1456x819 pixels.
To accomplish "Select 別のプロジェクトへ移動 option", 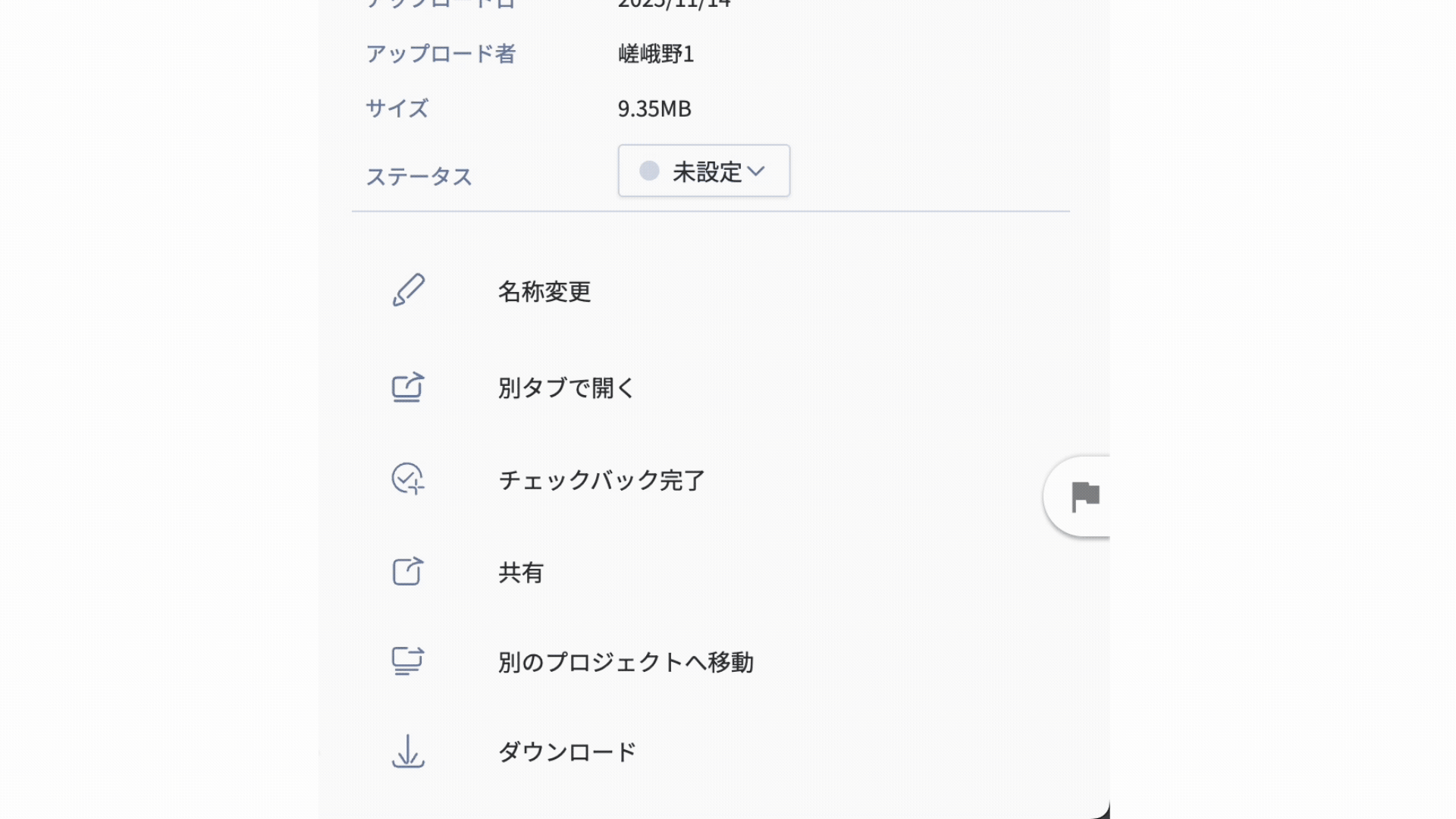I will [626, 662].
